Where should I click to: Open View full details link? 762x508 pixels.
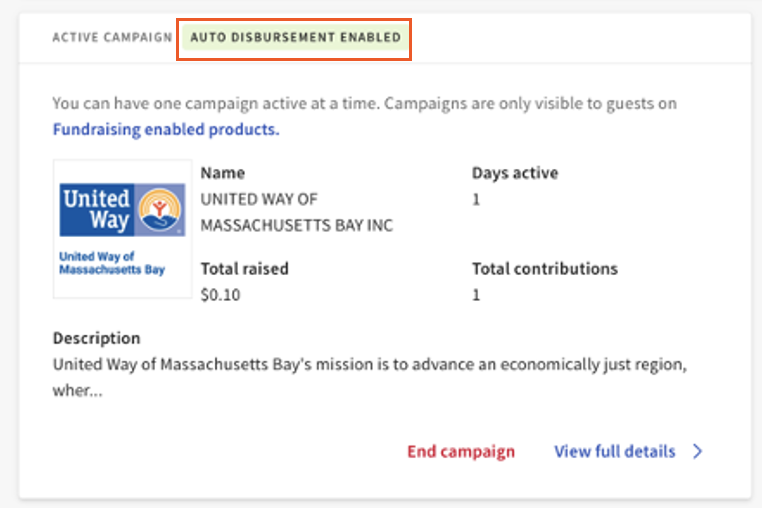(x=615, y=452)
